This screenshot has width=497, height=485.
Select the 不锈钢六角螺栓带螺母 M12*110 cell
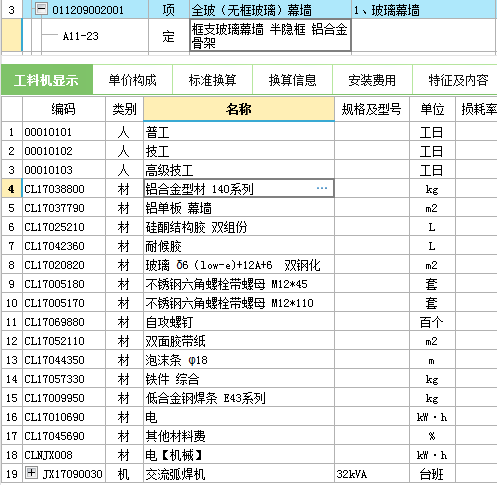239,303
